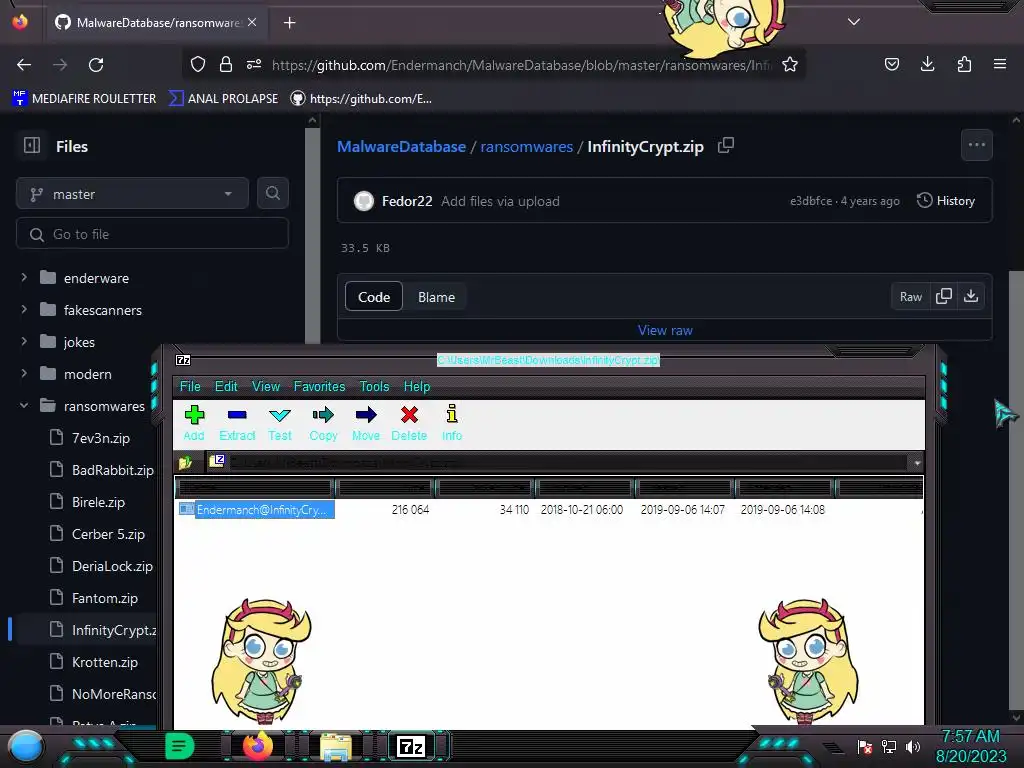Open Cerber 5.zip in file tree

coord(108,534)
